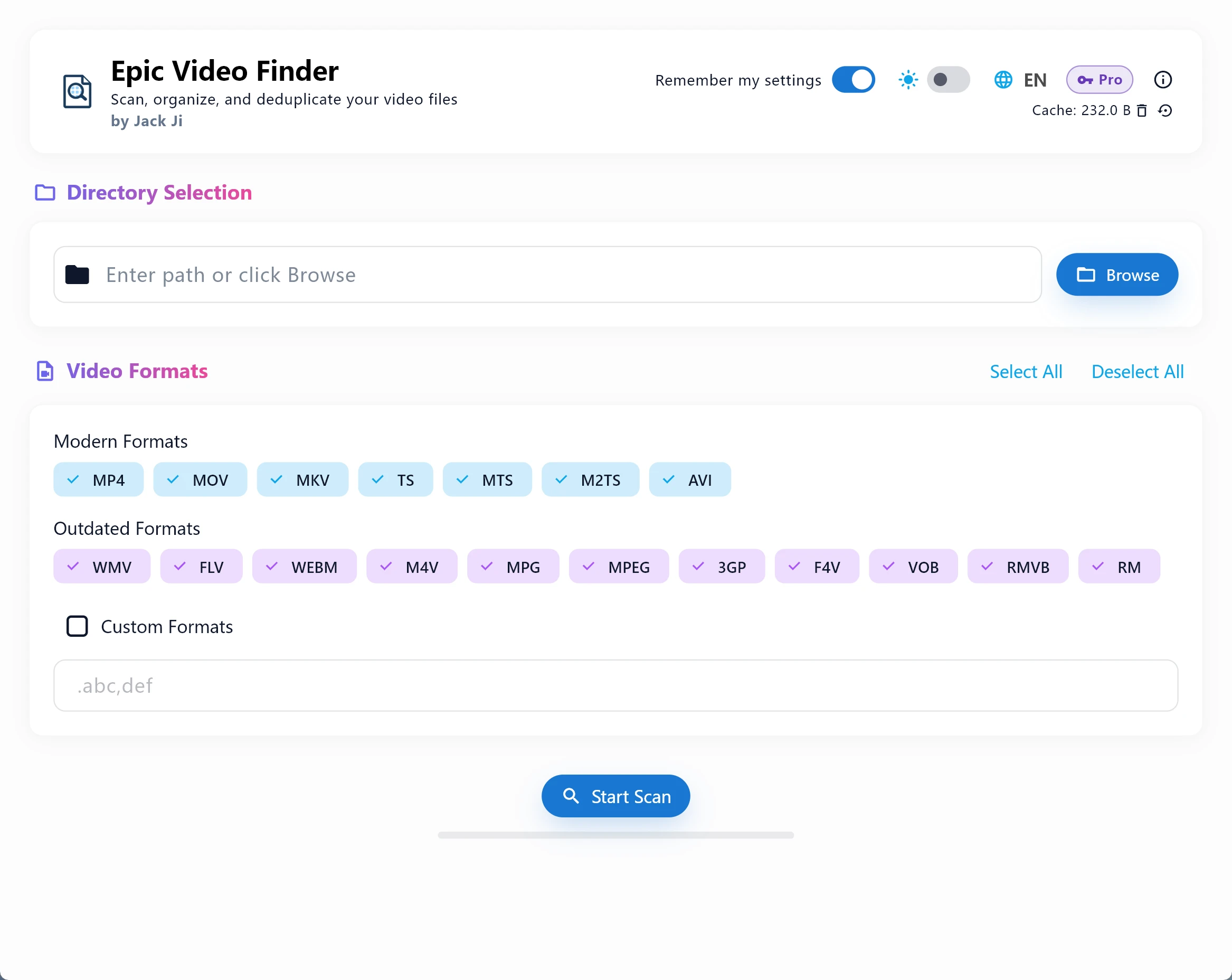Click the progress bar below Start Scan
The image size is (1232, 980).
pos(615,835)
